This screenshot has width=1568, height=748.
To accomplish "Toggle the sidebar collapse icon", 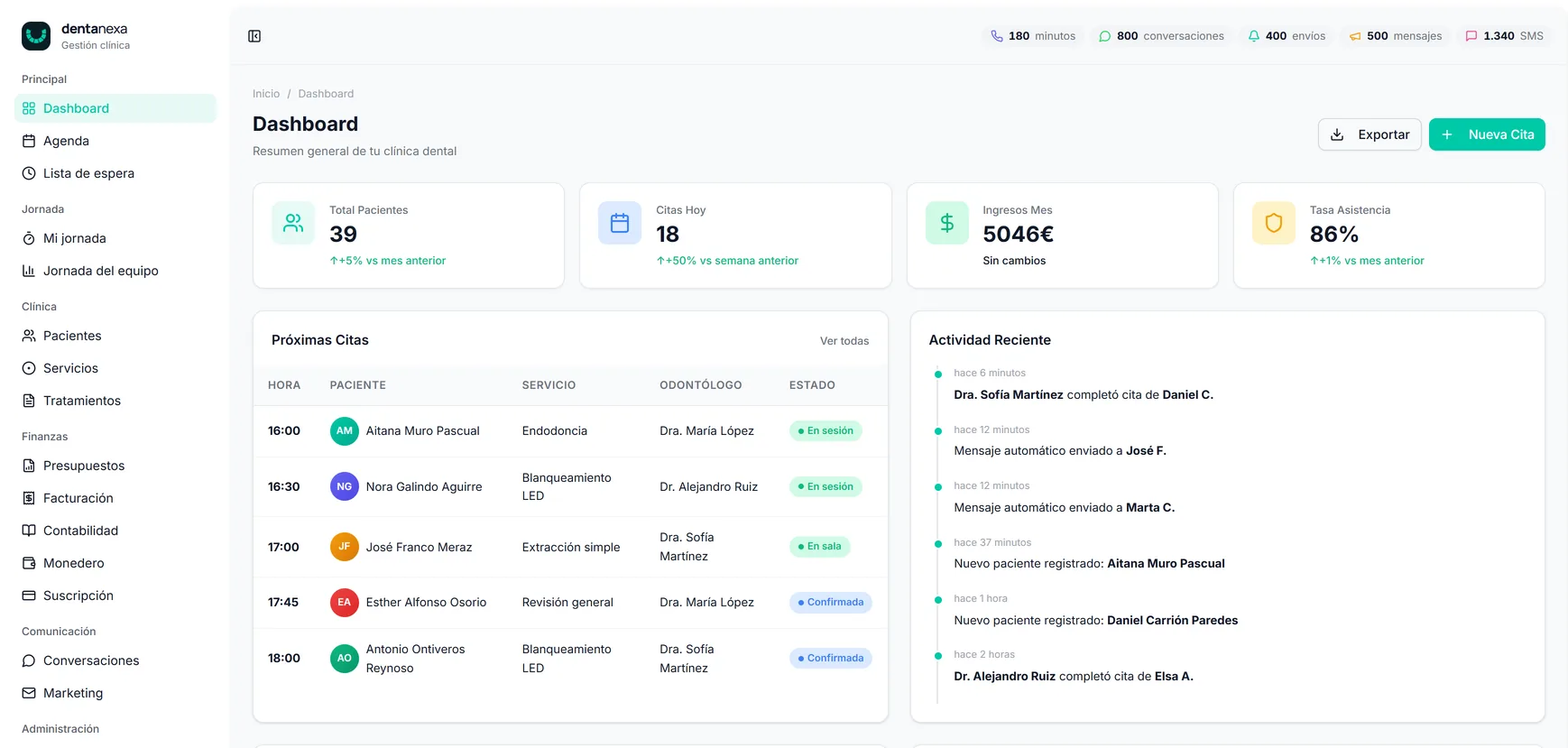I will point(254,36).
